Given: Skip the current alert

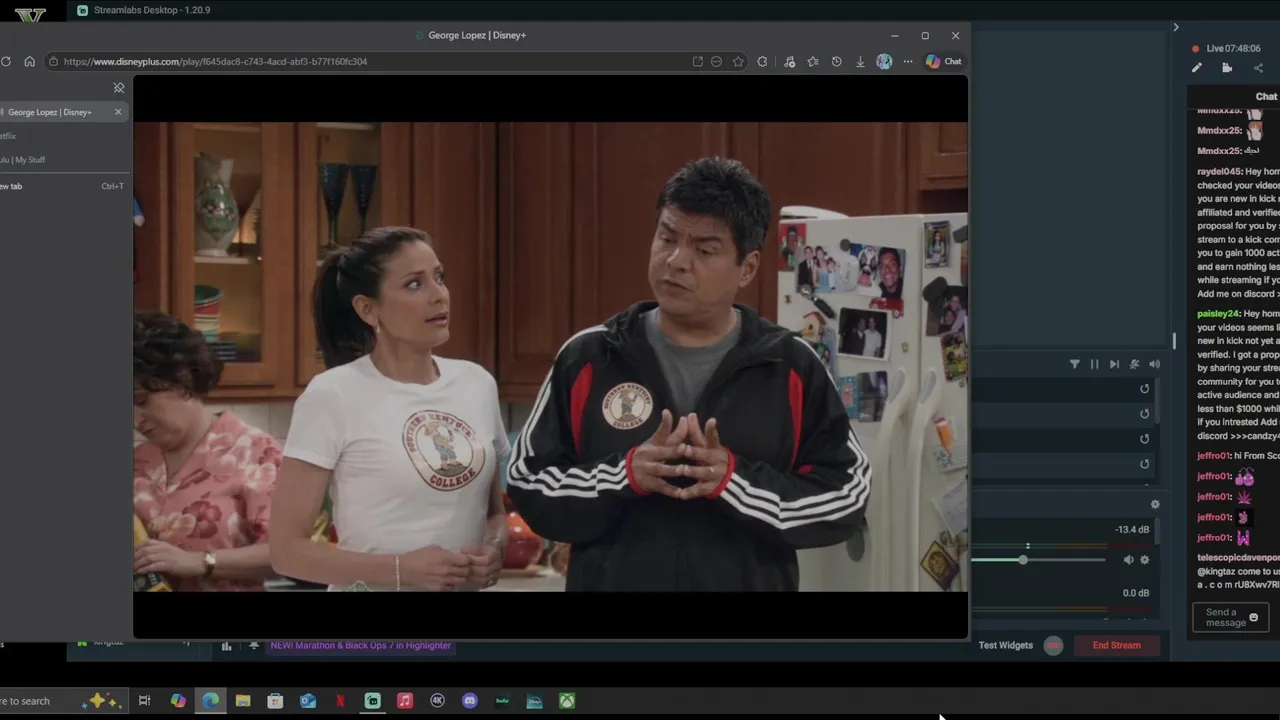Looking at the screenshot, I should pyautogui.click(x=1114, y=364).
